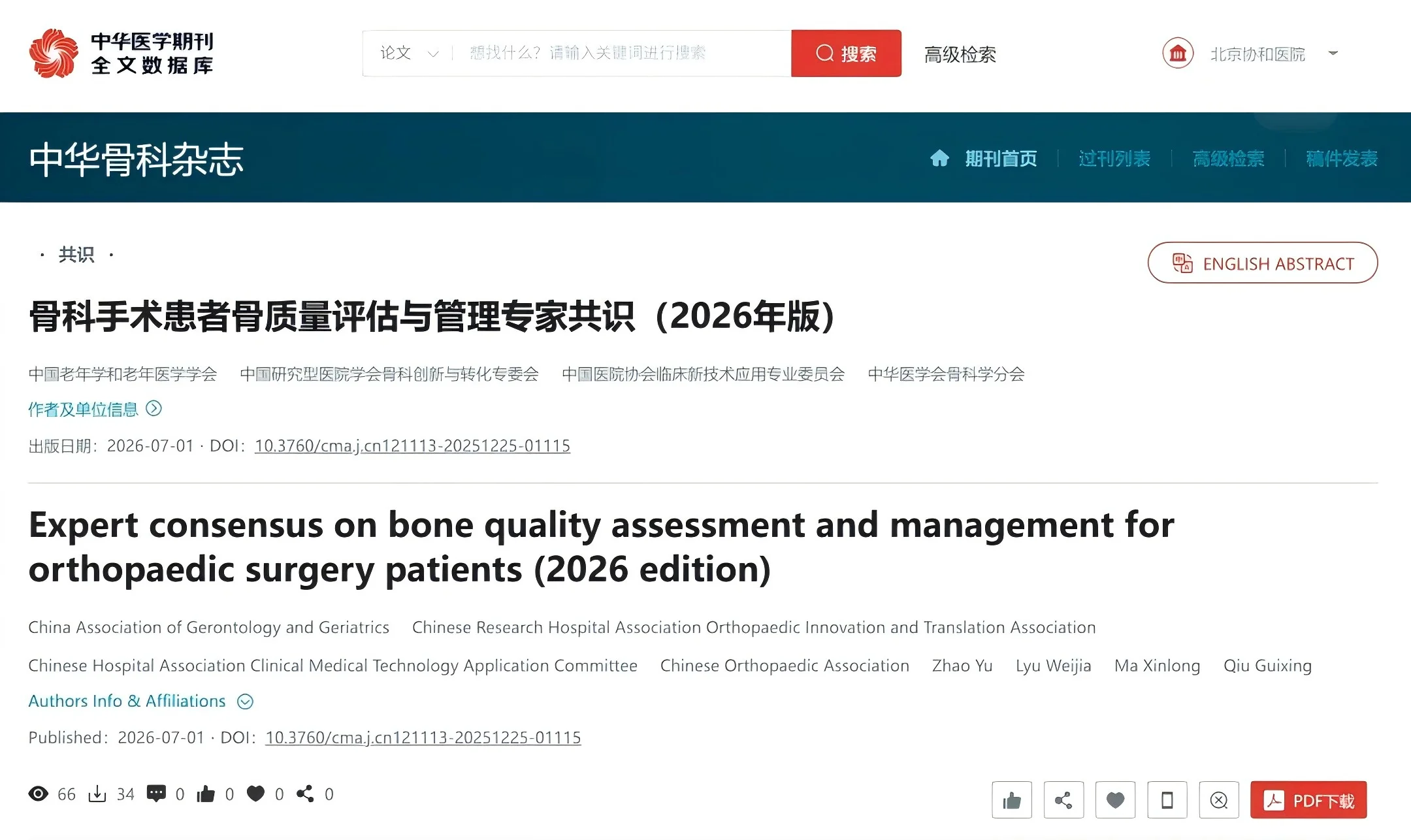The height and width of the screenshot is (840, 1411).
Task: Click the institution building icon
Action: 1177,53
